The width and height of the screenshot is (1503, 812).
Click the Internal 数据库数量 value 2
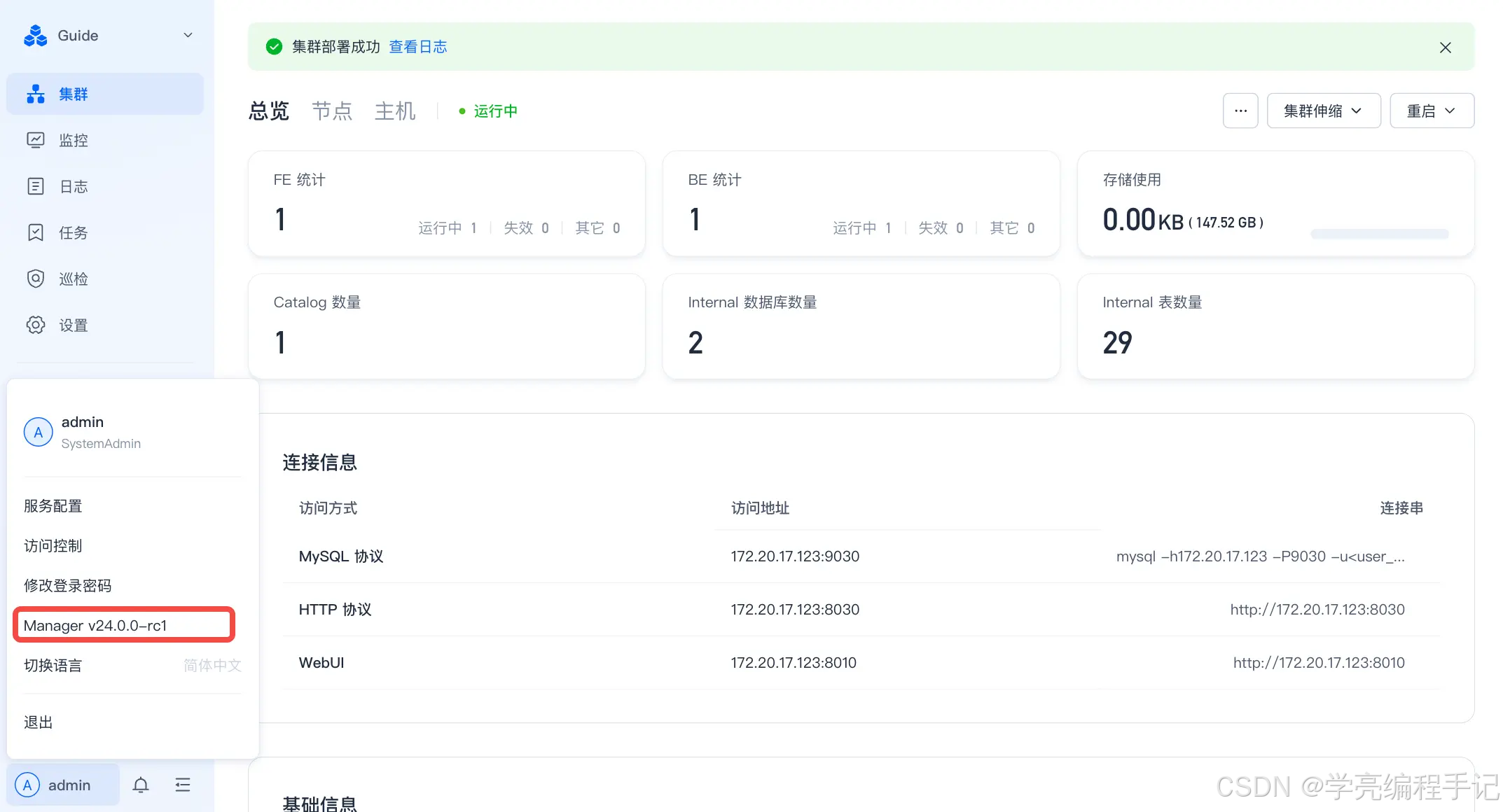coord(695,343)
